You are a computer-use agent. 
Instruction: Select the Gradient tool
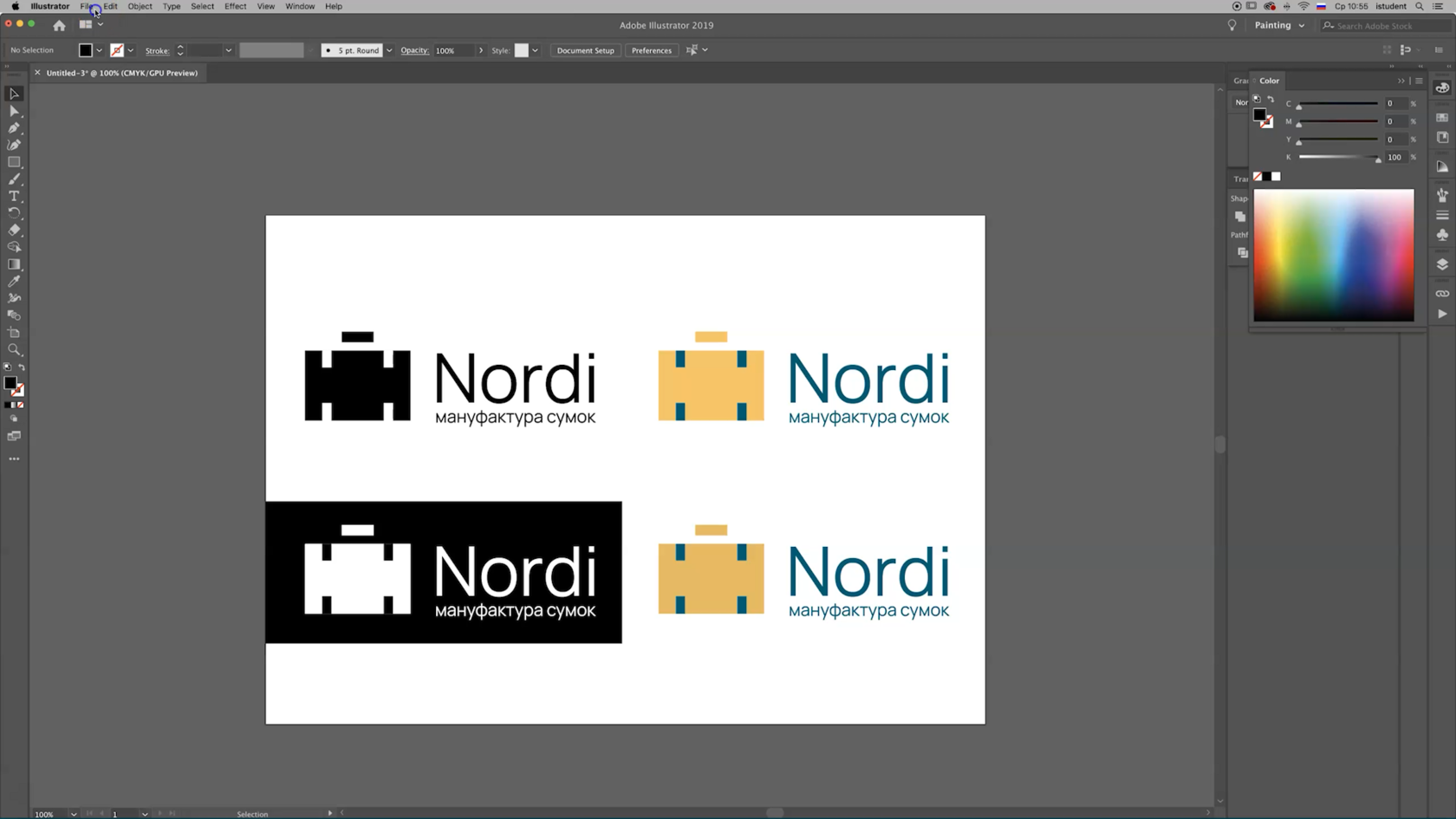tap(14, 264)
